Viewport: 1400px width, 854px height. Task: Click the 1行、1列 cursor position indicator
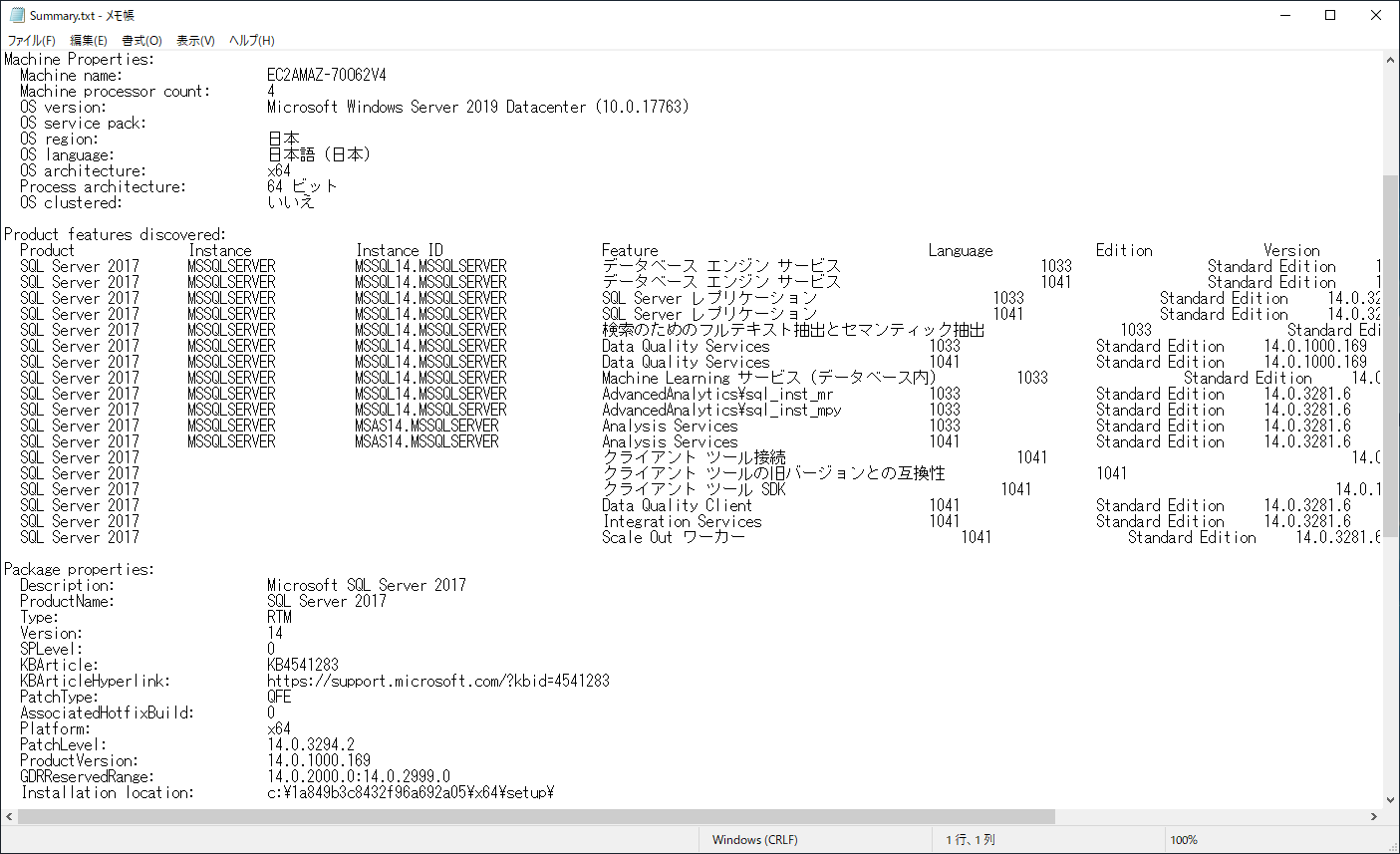[x=970, y=840]
